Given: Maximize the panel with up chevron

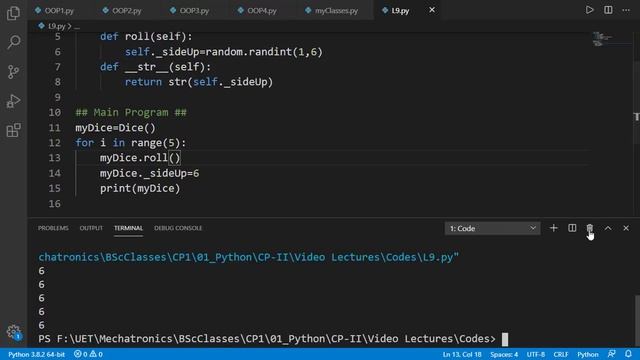Looking at the screenshot, I should 608,228.
